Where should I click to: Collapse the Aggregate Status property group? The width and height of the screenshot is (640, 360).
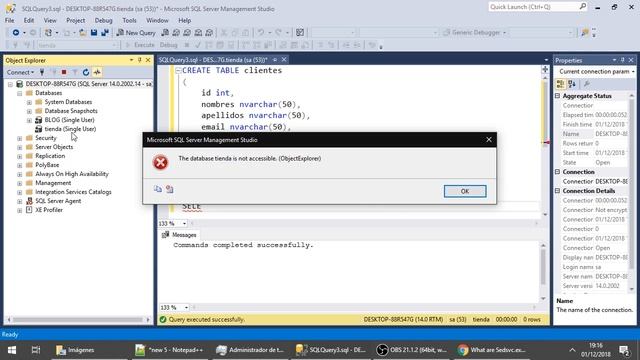click(558, 96)
